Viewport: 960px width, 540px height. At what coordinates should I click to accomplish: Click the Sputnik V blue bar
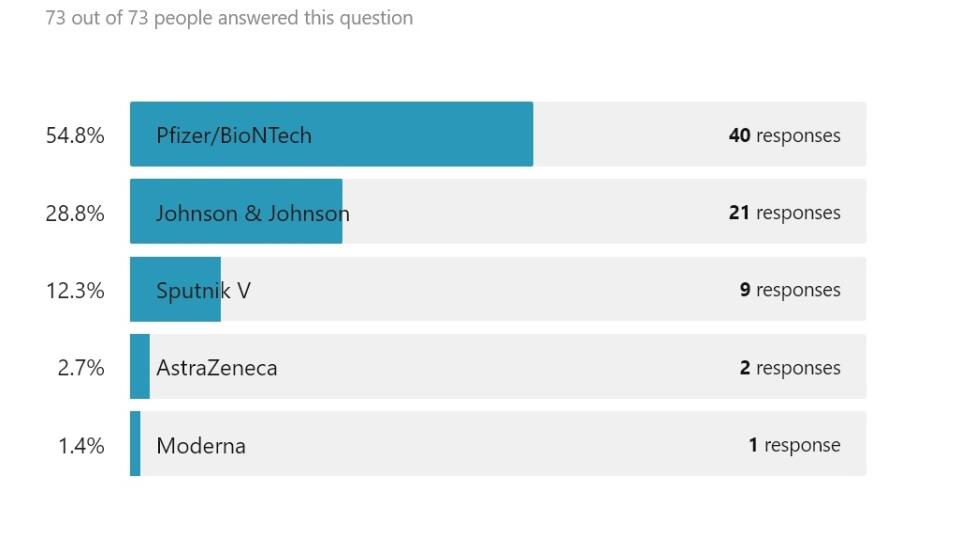pos(175,289)
